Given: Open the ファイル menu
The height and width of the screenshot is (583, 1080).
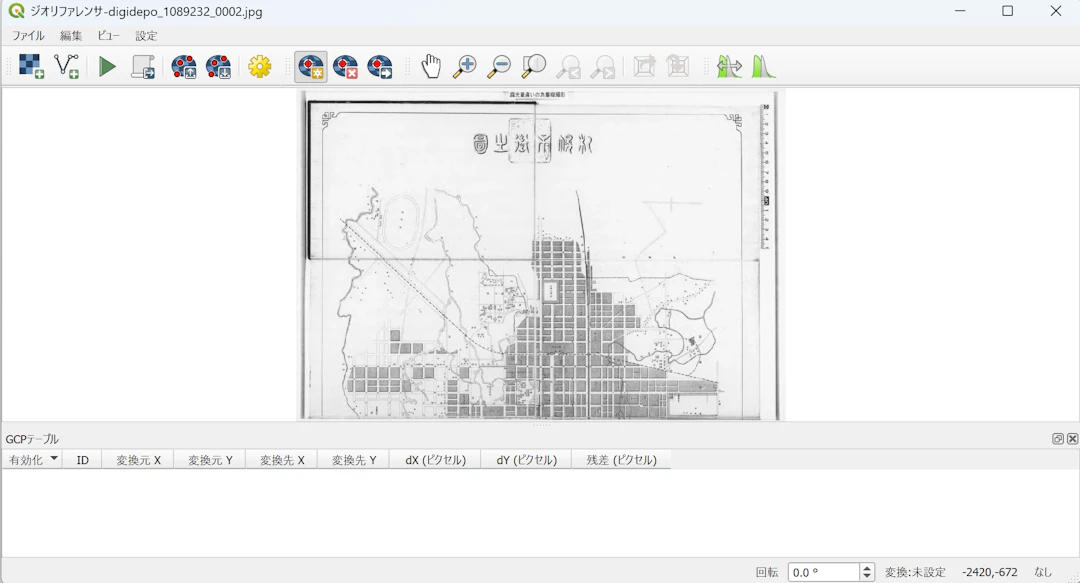Looking at the screenshot, I should coord(28,36).
